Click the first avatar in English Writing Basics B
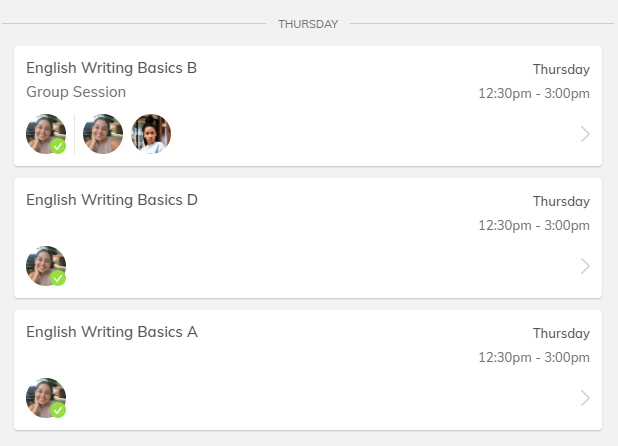Image resolution: width=618 pixels, height=446 pixels. tap(44, 133)
